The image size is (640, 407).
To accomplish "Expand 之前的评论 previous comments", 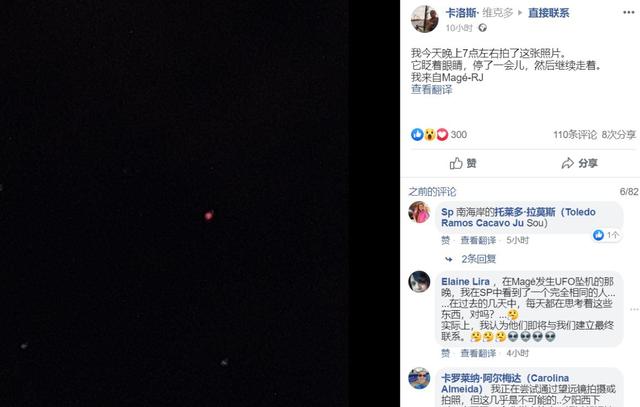I will tap(432, 191).
